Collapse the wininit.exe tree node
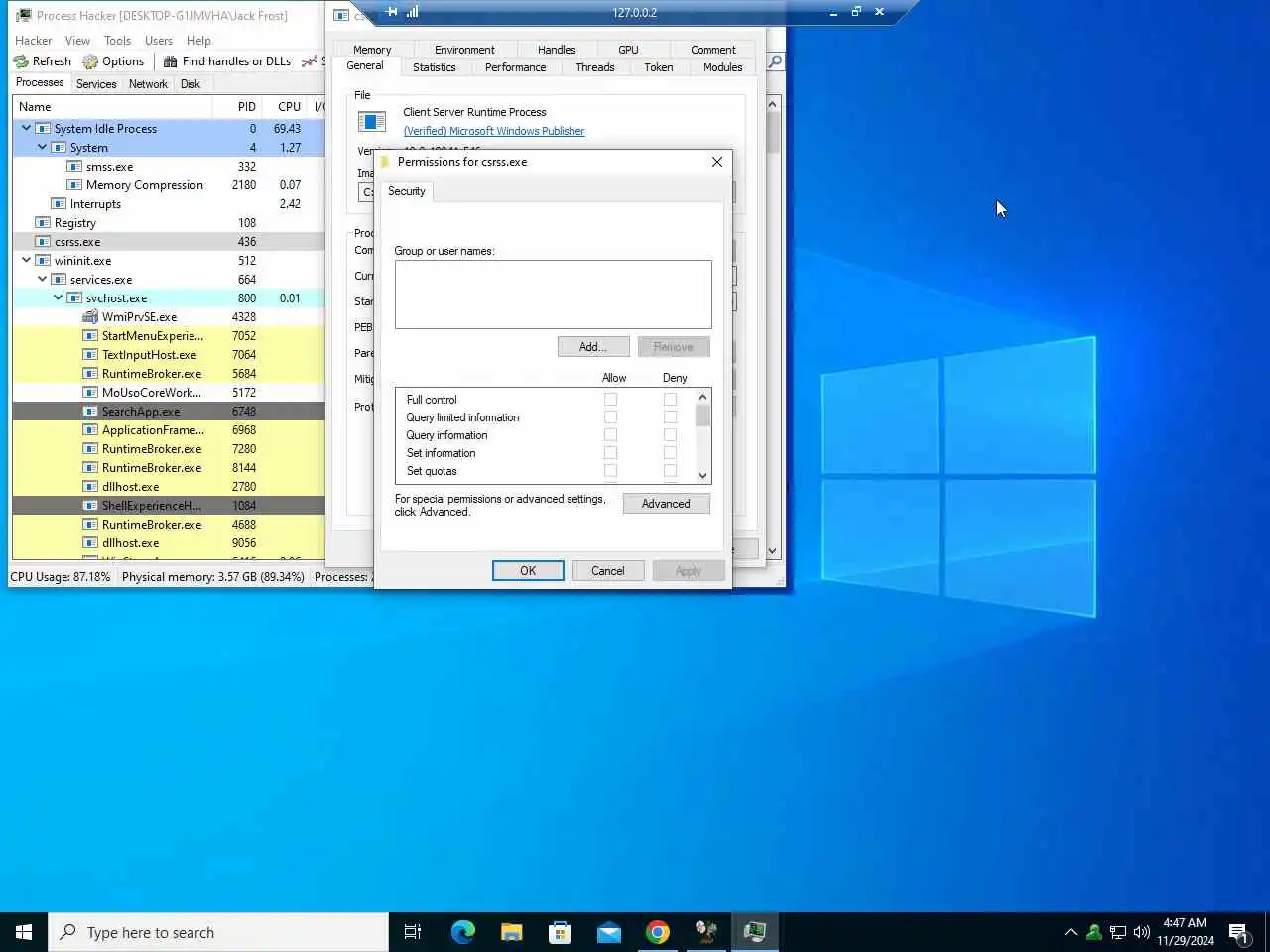 [x=27, y=261]
